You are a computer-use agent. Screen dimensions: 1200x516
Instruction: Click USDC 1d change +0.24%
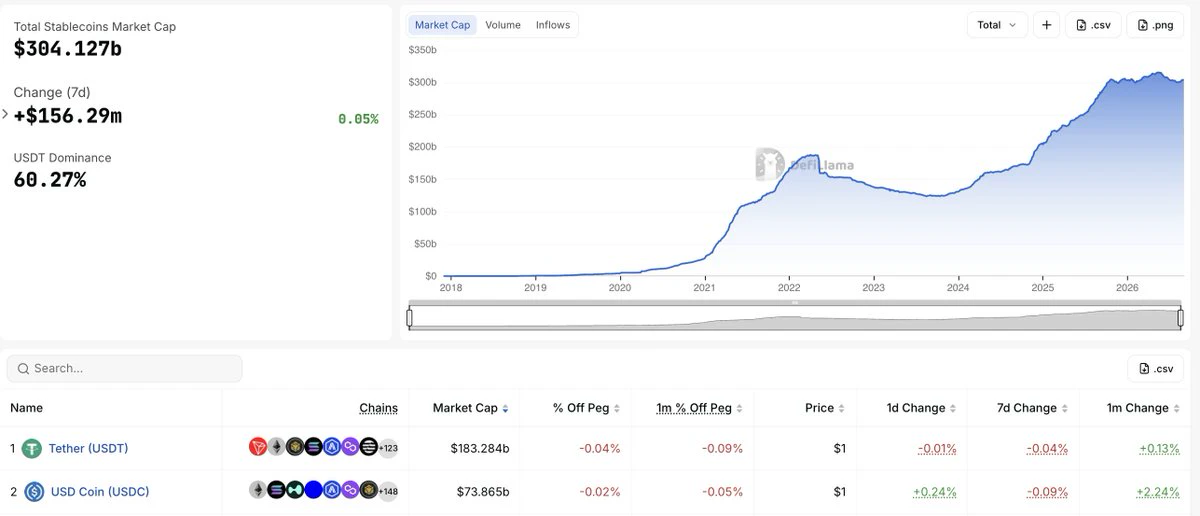(934, 492)
